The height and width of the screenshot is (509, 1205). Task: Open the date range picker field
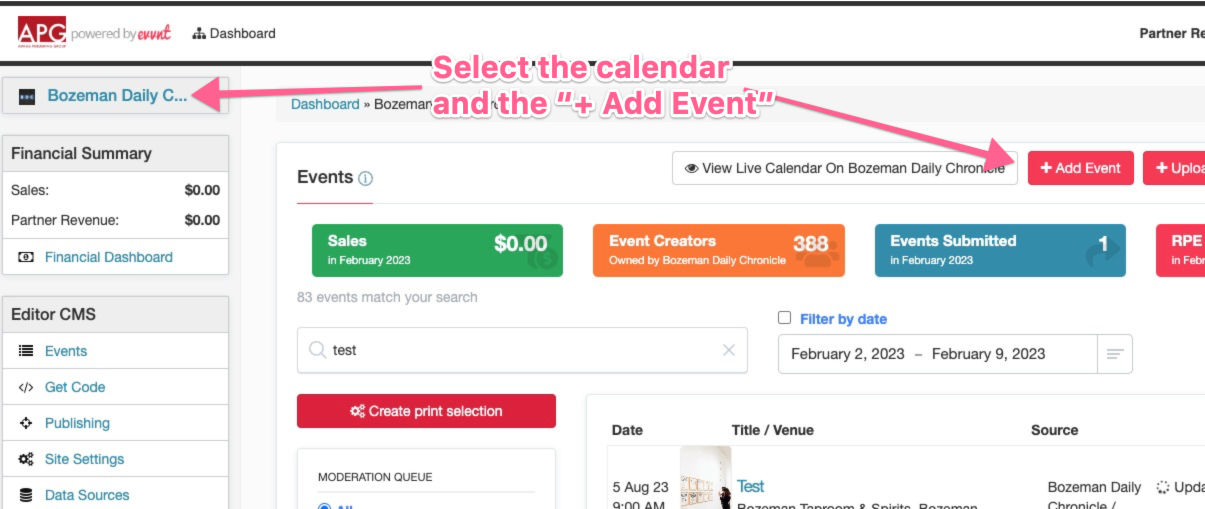coord(937,354)
